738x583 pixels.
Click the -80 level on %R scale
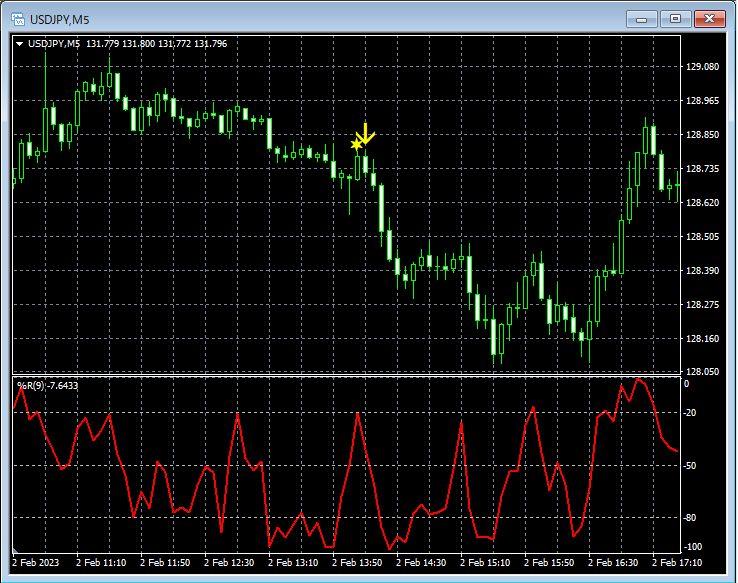tap(690, 518)
